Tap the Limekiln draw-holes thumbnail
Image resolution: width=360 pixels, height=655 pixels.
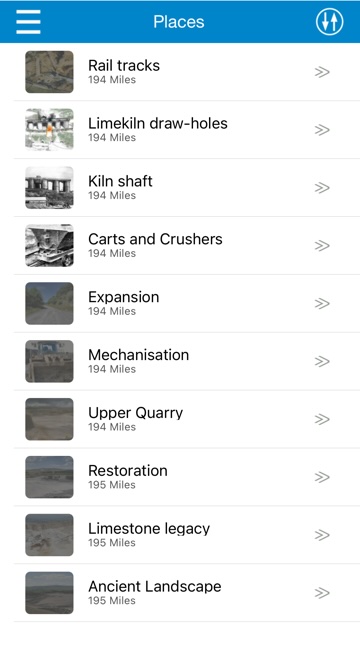[x=49, y=129]
